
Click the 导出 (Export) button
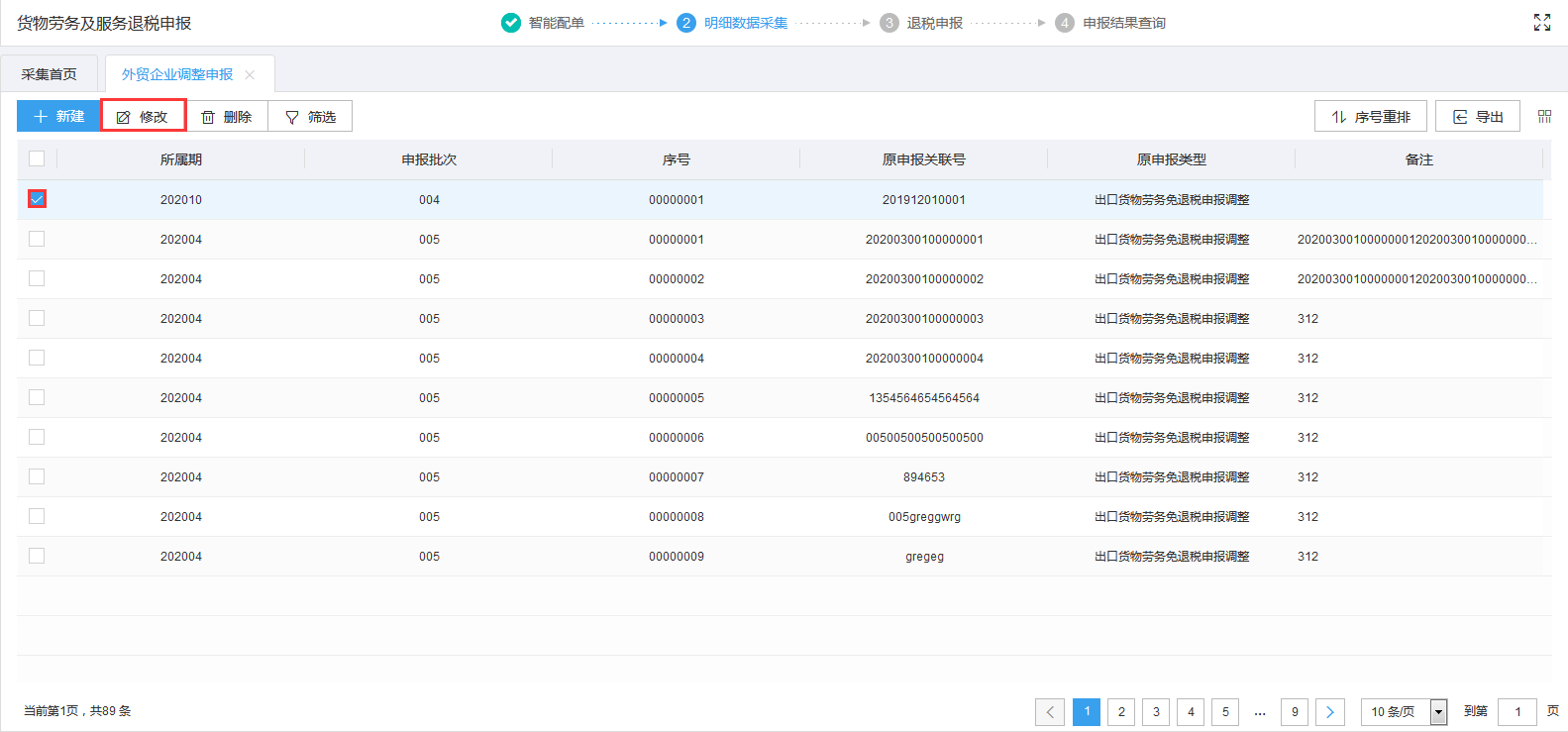[x=1477, y=117]
